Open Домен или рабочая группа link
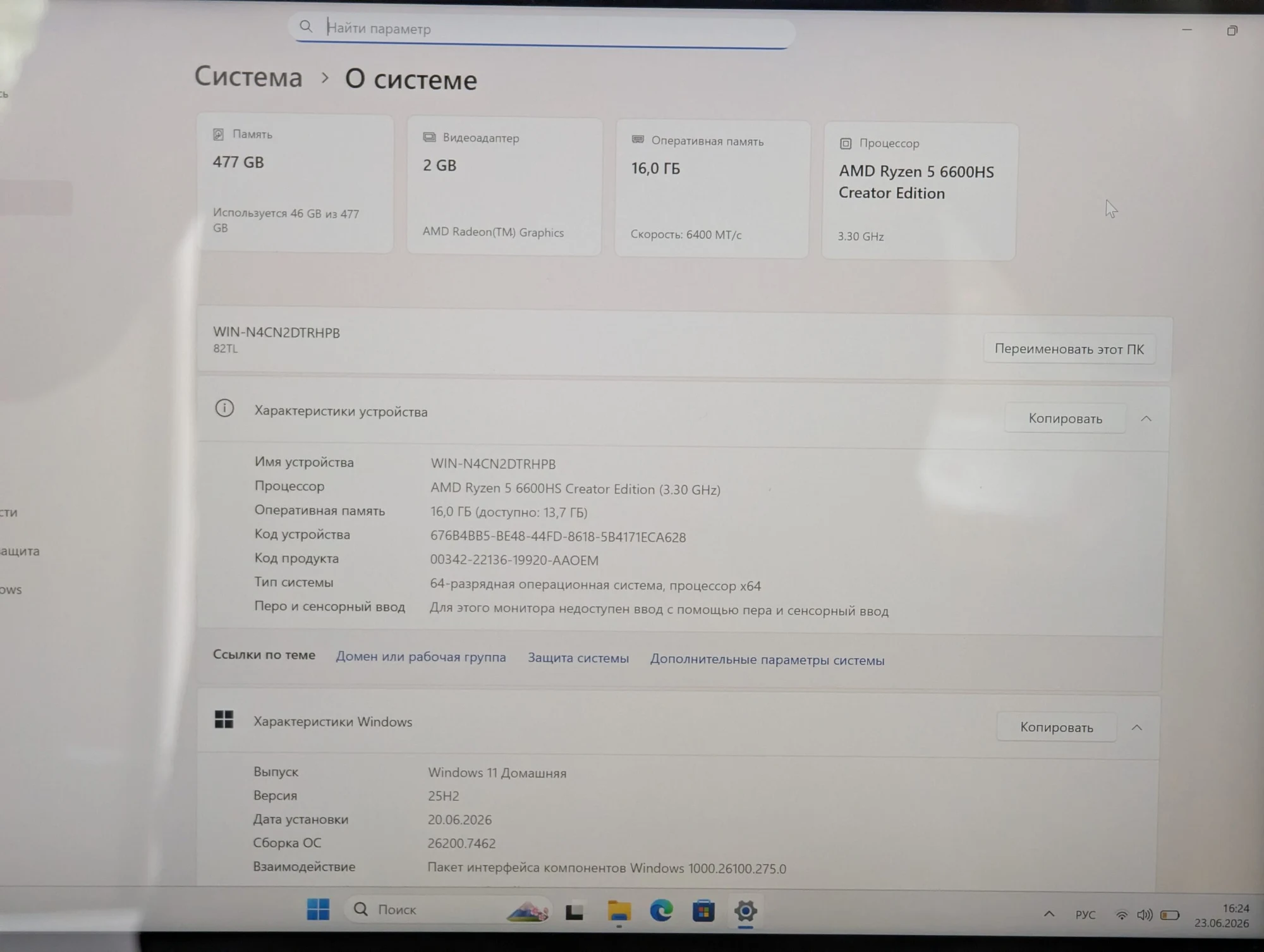Viewport: 1264px width, 952px height. point(421,657)
